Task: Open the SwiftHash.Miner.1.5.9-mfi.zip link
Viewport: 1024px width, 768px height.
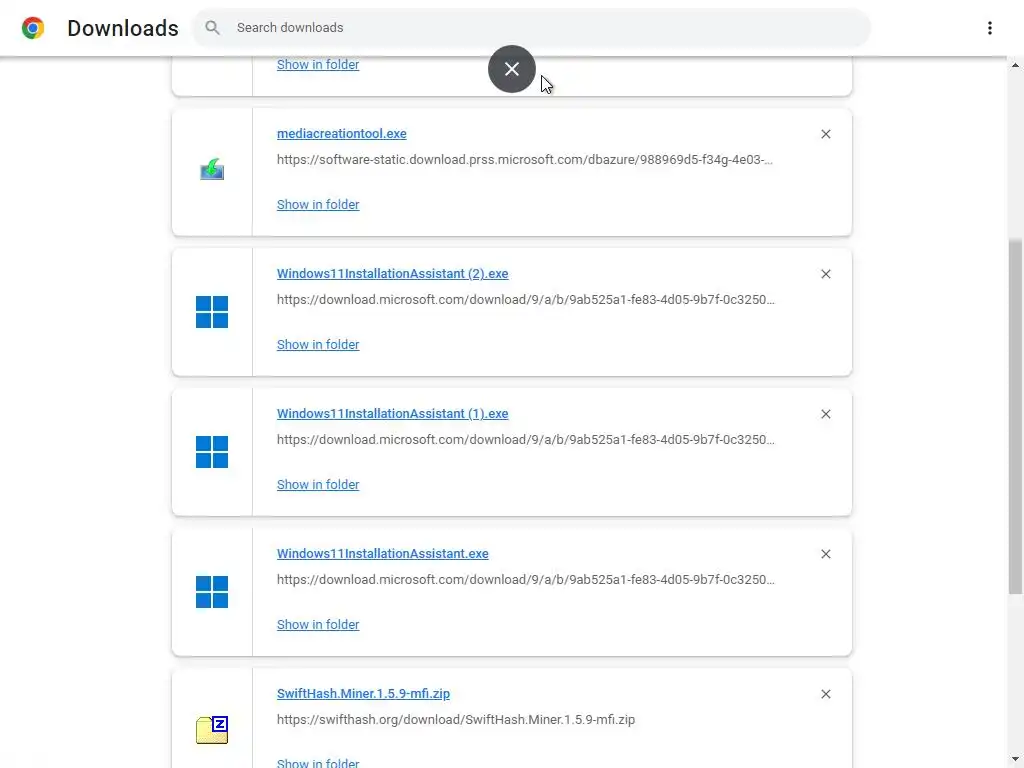Action: pyautogui.click(x=363, y=694)
